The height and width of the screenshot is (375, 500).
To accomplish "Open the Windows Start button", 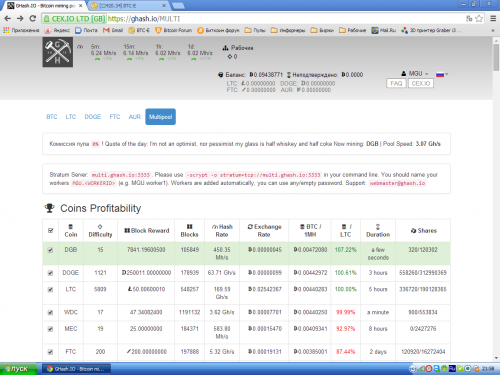I will coord(19,369).
